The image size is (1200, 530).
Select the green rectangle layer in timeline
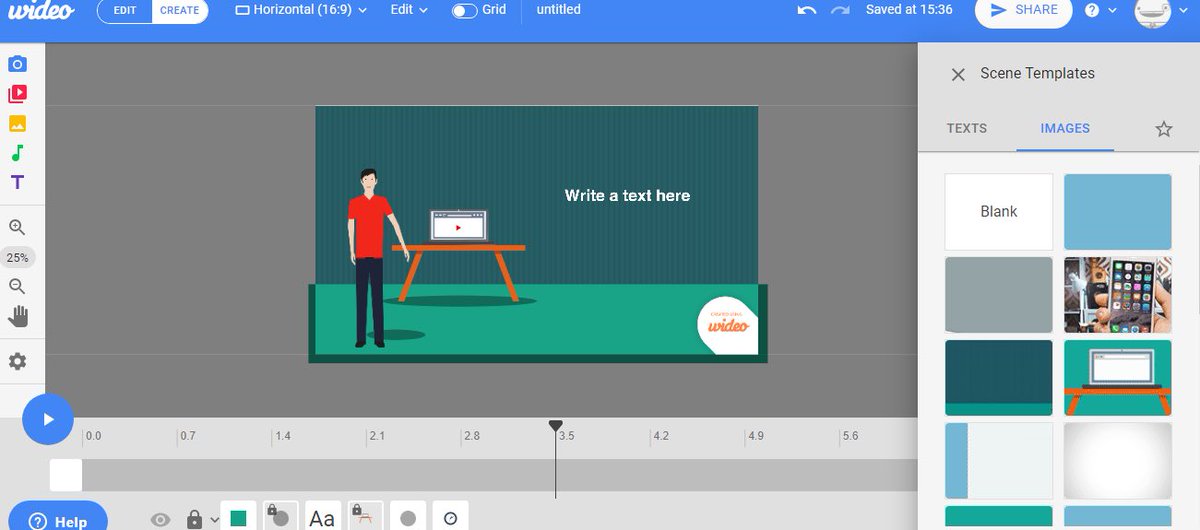(x=238, y=517)
